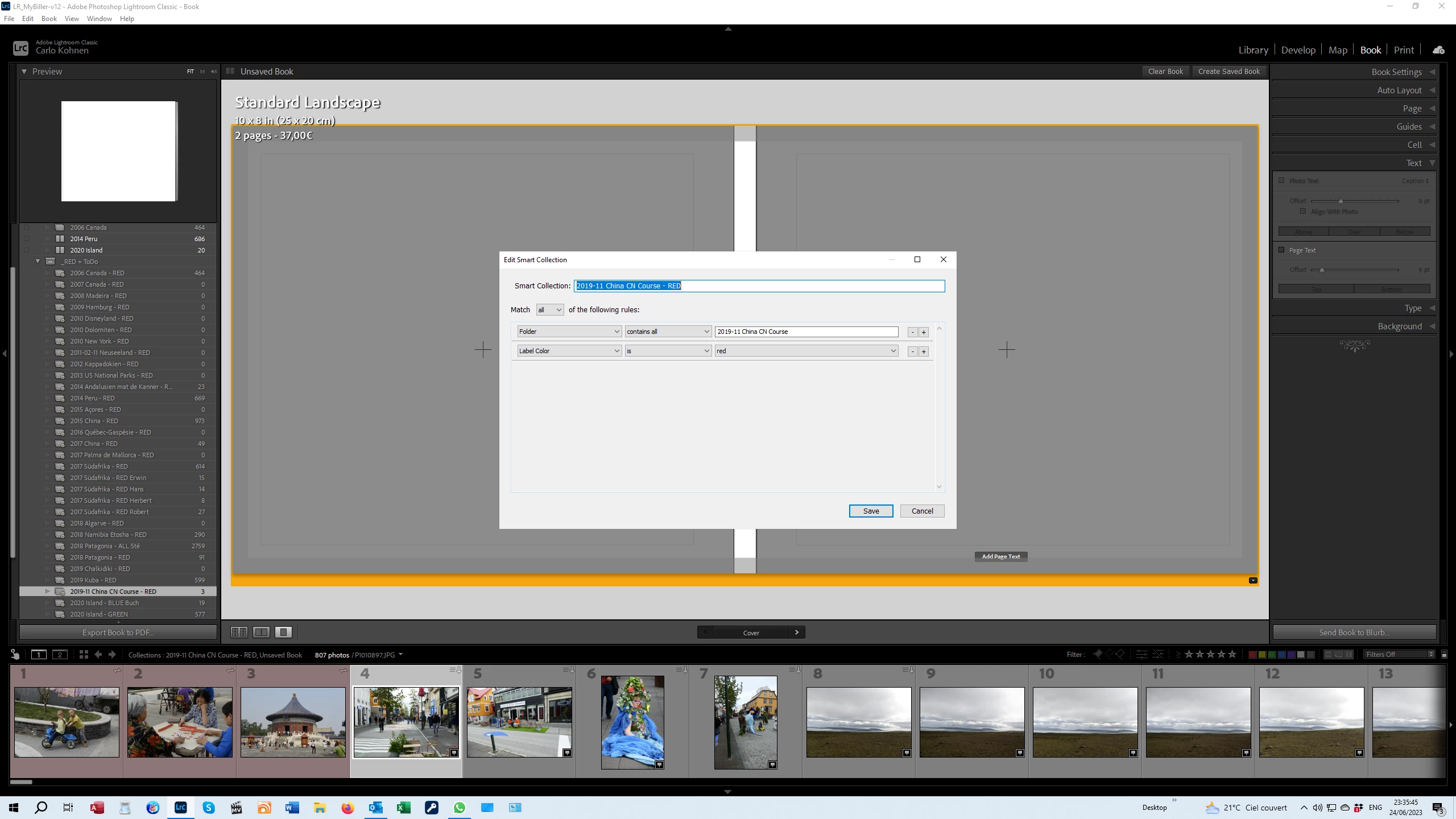Tick the Align With Photo checkbox
1456x819 pixels.
tap(1303, 211)
